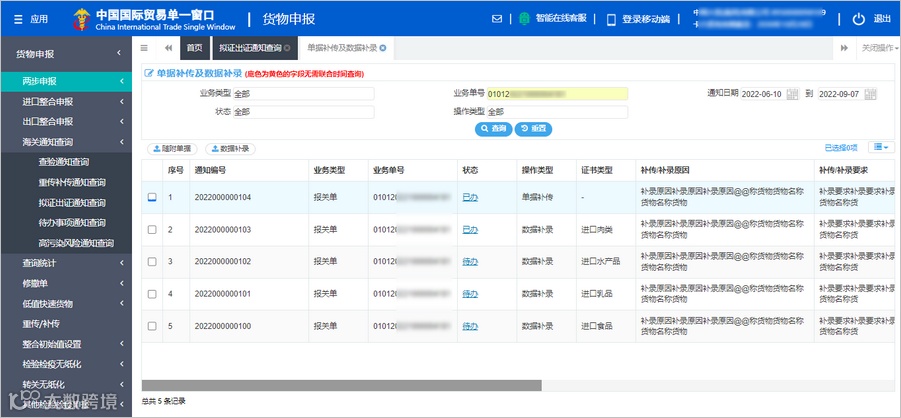Tick checkbox for notice 2022000000103
The image size is (901, 418).
pos(152,229)
